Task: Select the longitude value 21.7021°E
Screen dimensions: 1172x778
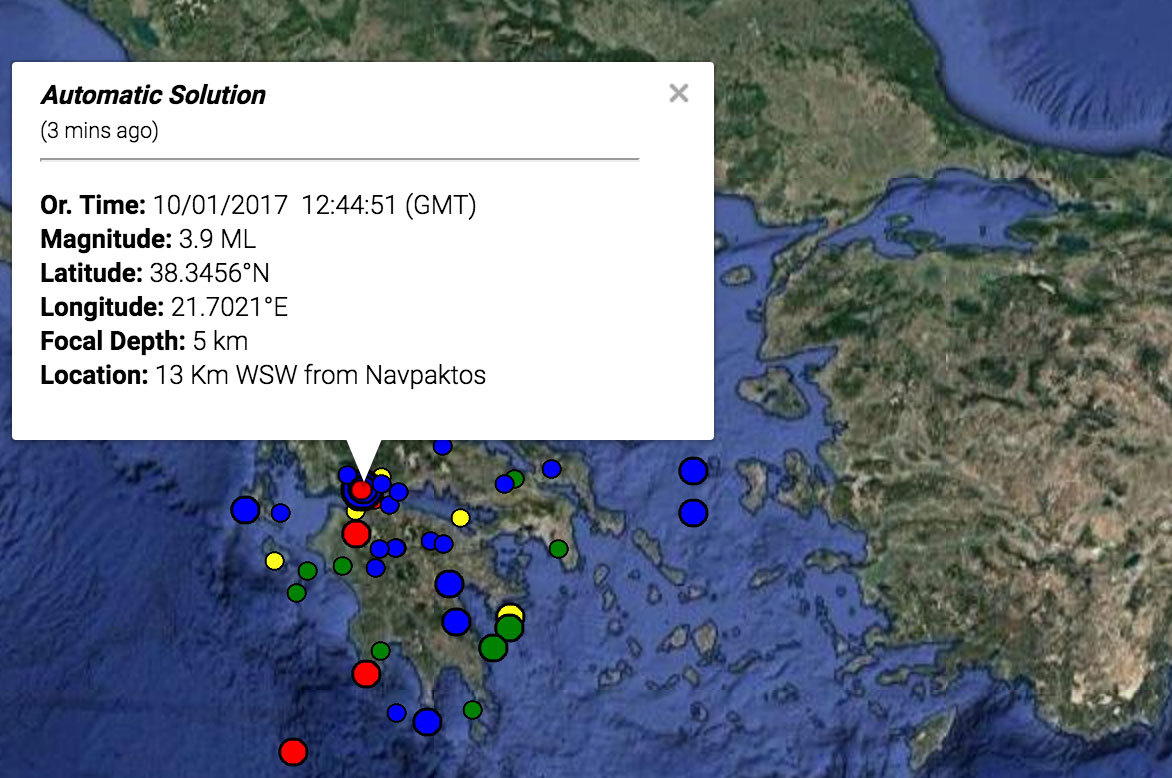Action: click(229, 307)
